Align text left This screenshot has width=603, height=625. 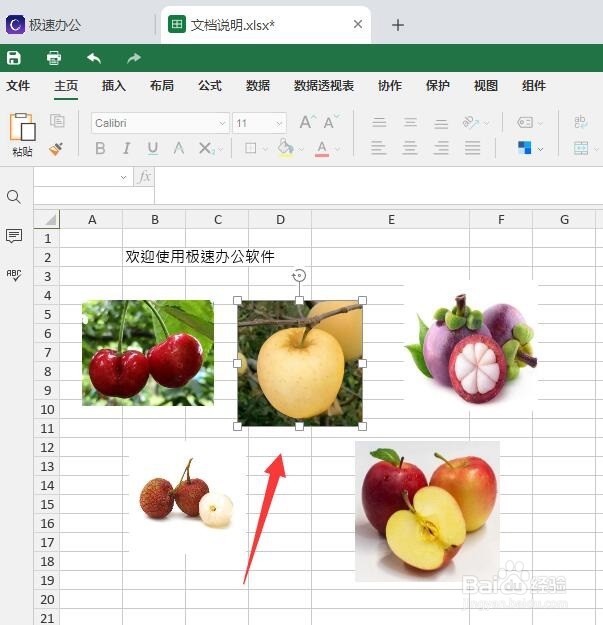(x=378, y=148)
